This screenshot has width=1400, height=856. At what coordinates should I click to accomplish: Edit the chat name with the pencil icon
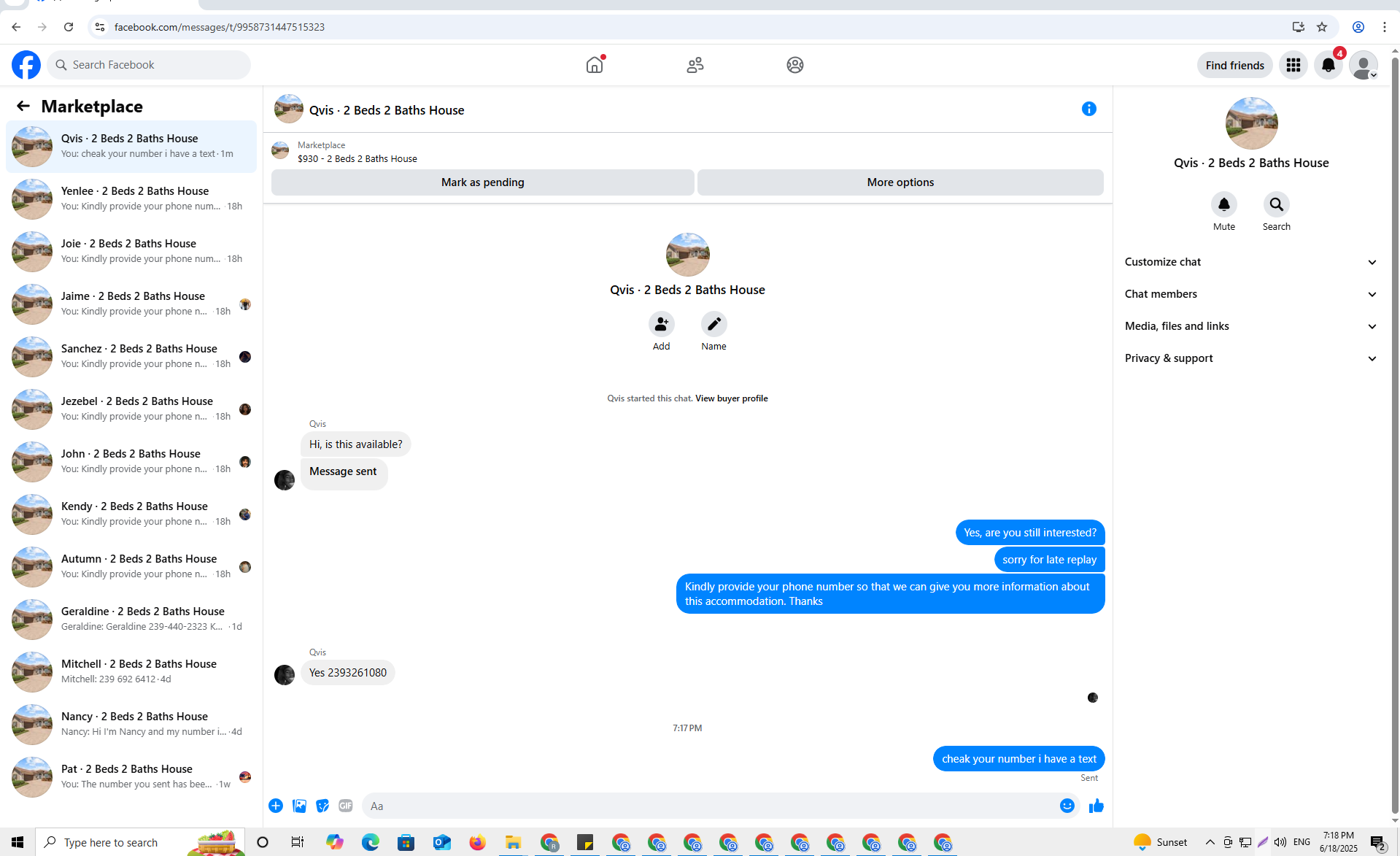[714, 324]
